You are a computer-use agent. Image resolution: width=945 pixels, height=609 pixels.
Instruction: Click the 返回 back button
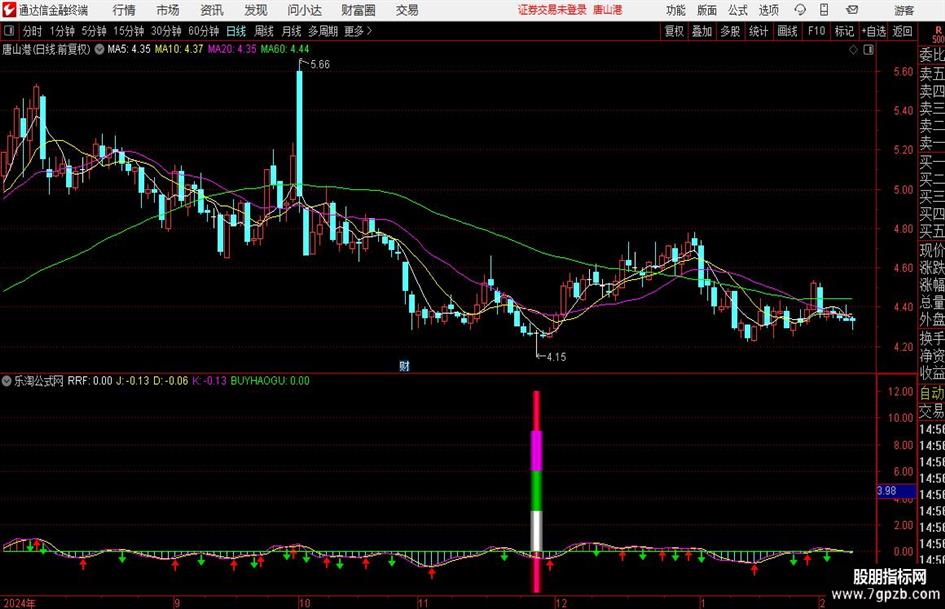click(902, 31)
